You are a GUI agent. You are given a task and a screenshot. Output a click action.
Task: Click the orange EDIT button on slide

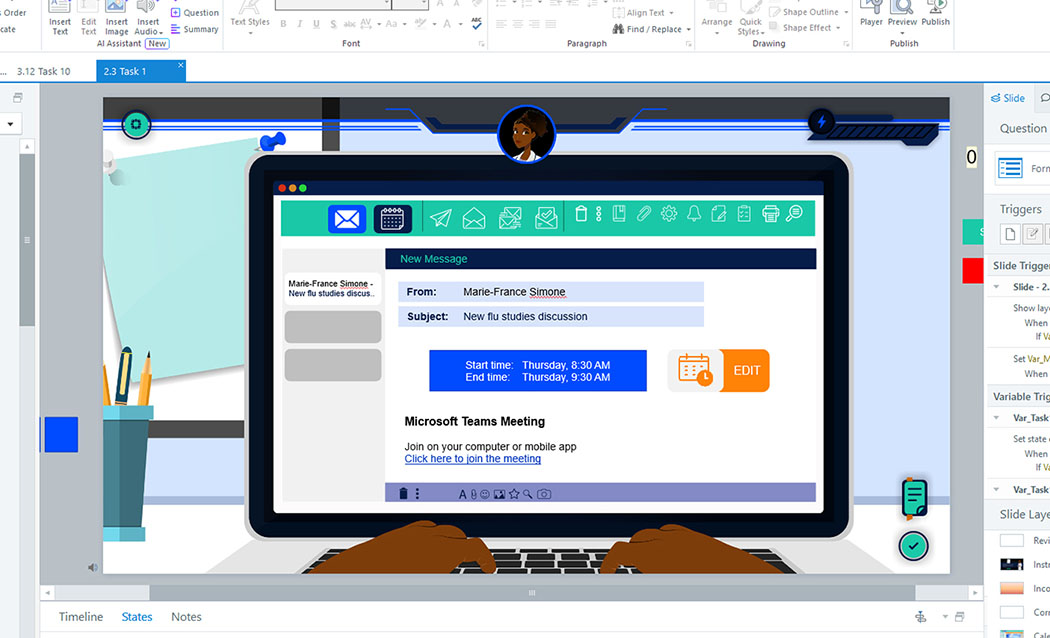point(746,370)
